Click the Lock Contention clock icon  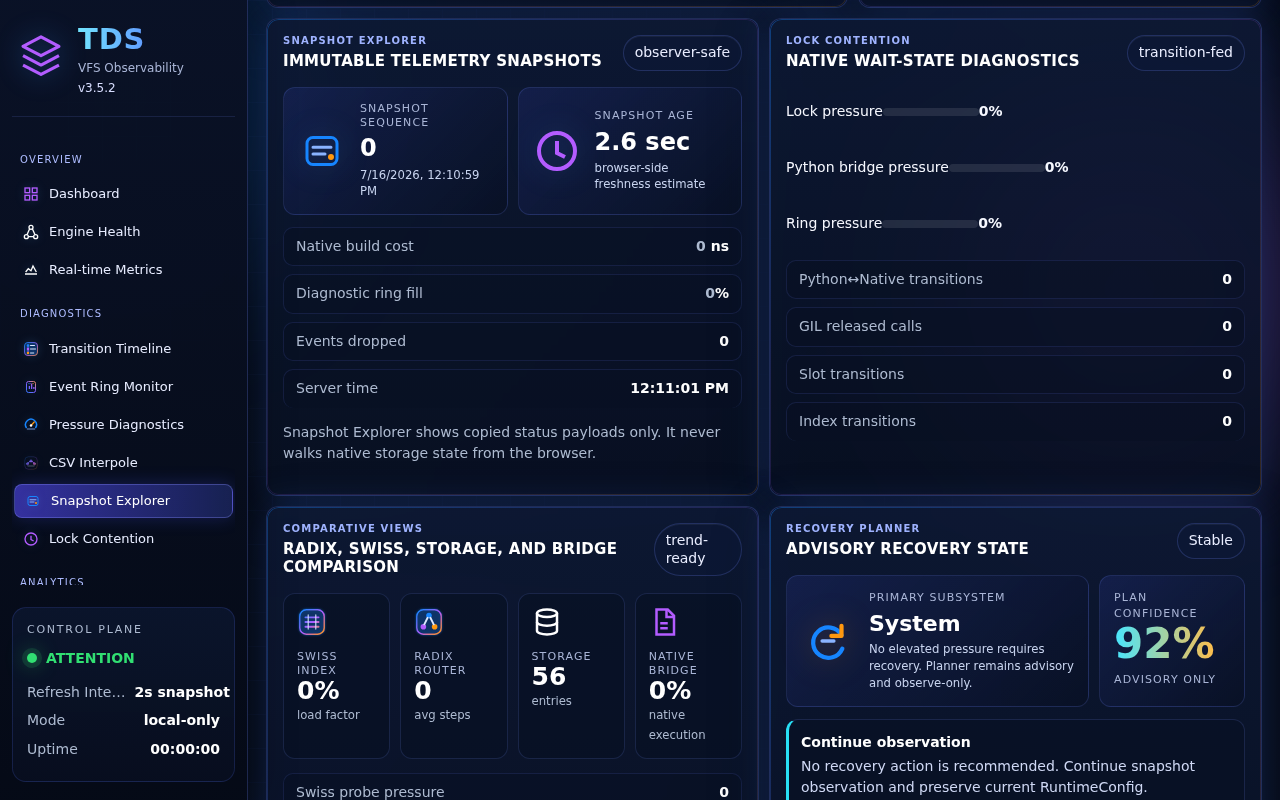(x=31, y=539)
